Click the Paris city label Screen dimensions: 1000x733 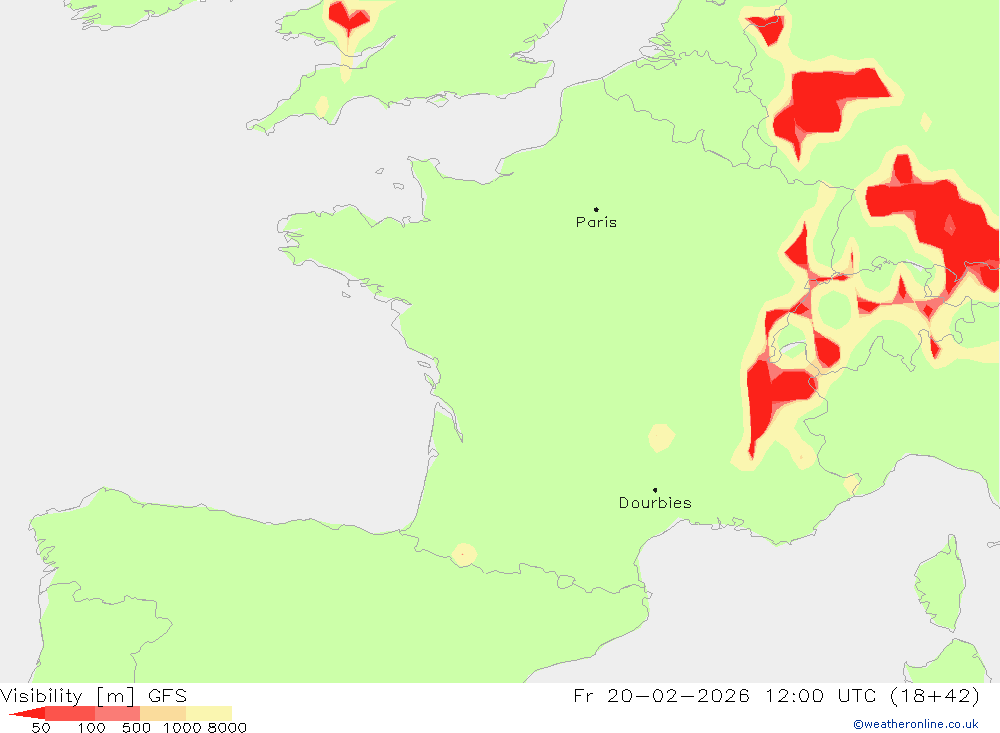(596, 222)
